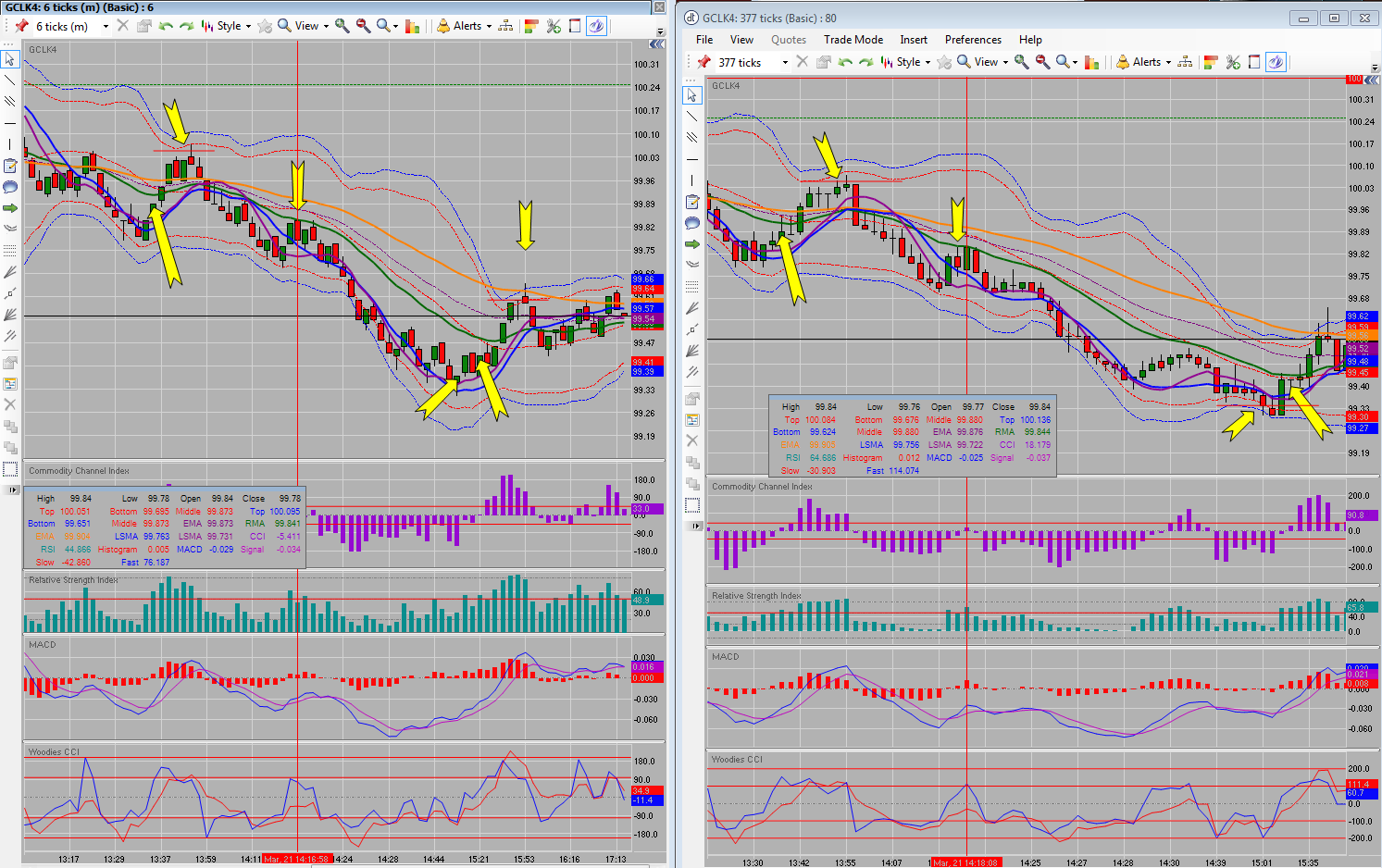Toggle the highlighted swirl button in the 377 ticks toolbar
This screenshot has width=1382, height=868.
[1276, 62]
